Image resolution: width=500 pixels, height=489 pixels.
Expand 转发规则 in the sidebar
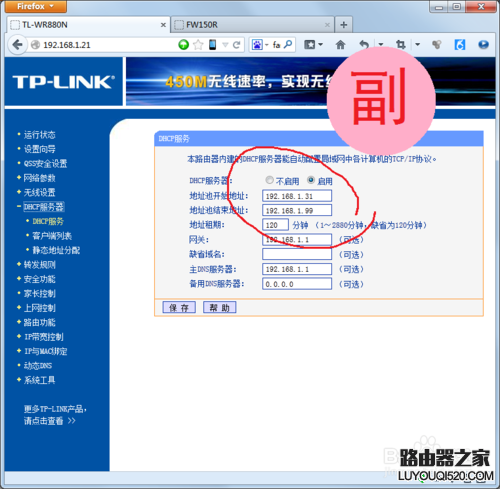(x=39, y=265)
